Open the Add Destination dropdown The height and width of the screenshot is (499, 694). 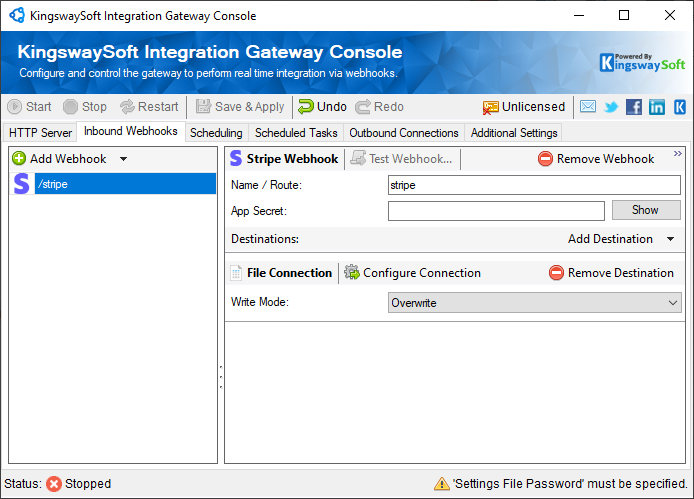point(621,239)
